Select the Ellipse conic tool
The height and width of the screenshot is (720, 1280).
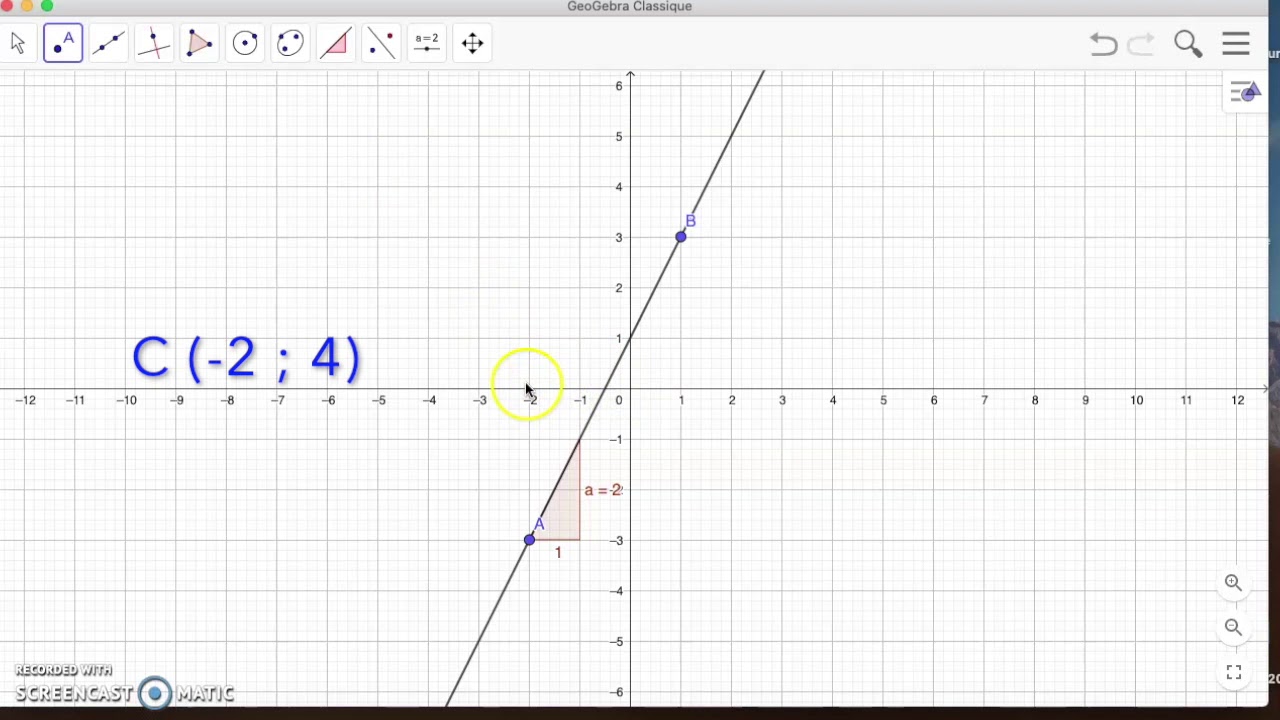290,43
